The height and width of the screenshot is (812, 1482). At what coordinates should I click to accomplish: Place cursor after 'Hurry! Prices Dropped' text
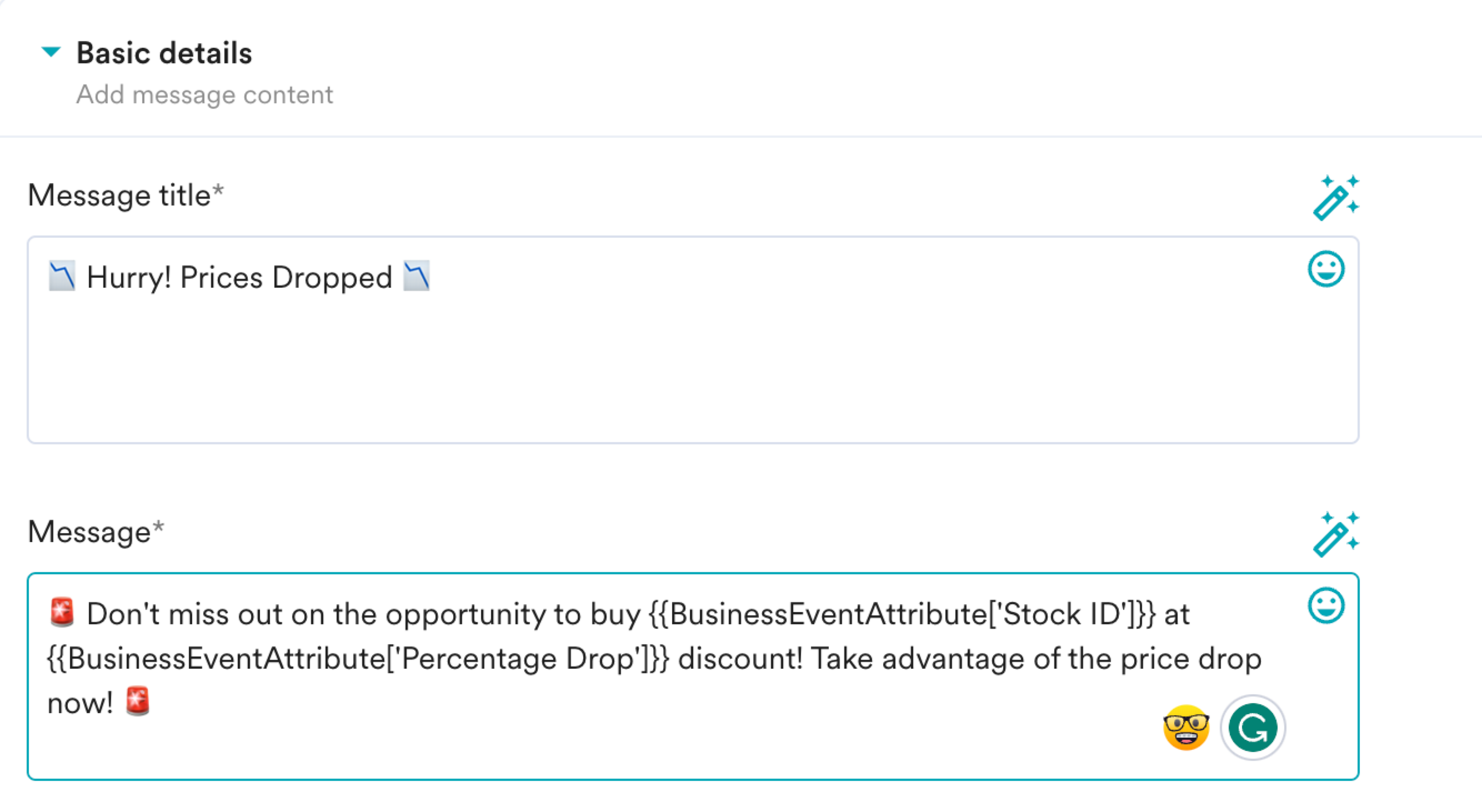pos(393,277)
